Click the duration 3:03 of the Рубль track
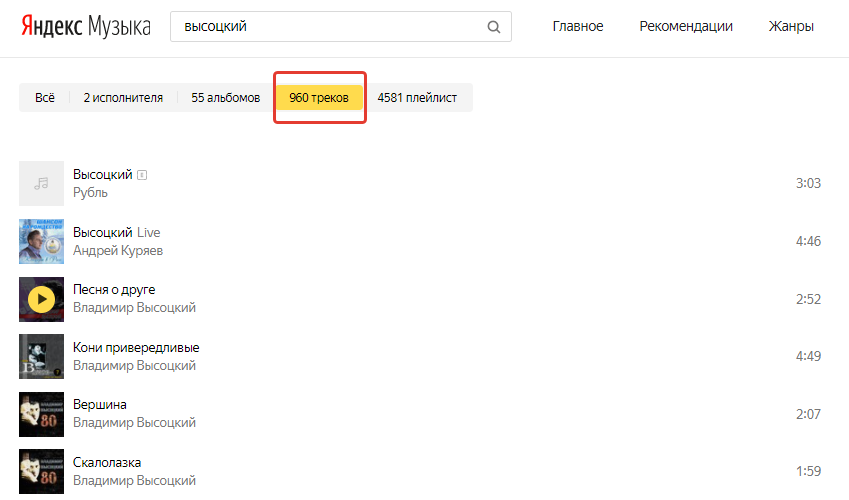Image resolution: width=849 pixels, height=500 pixels. 808,183
